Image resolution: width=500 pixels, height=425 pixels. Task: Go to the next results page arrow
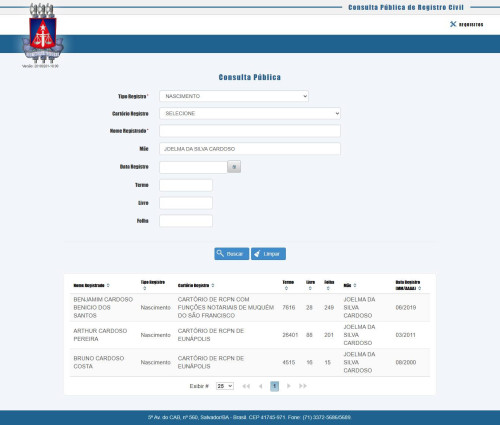(289, 386)
